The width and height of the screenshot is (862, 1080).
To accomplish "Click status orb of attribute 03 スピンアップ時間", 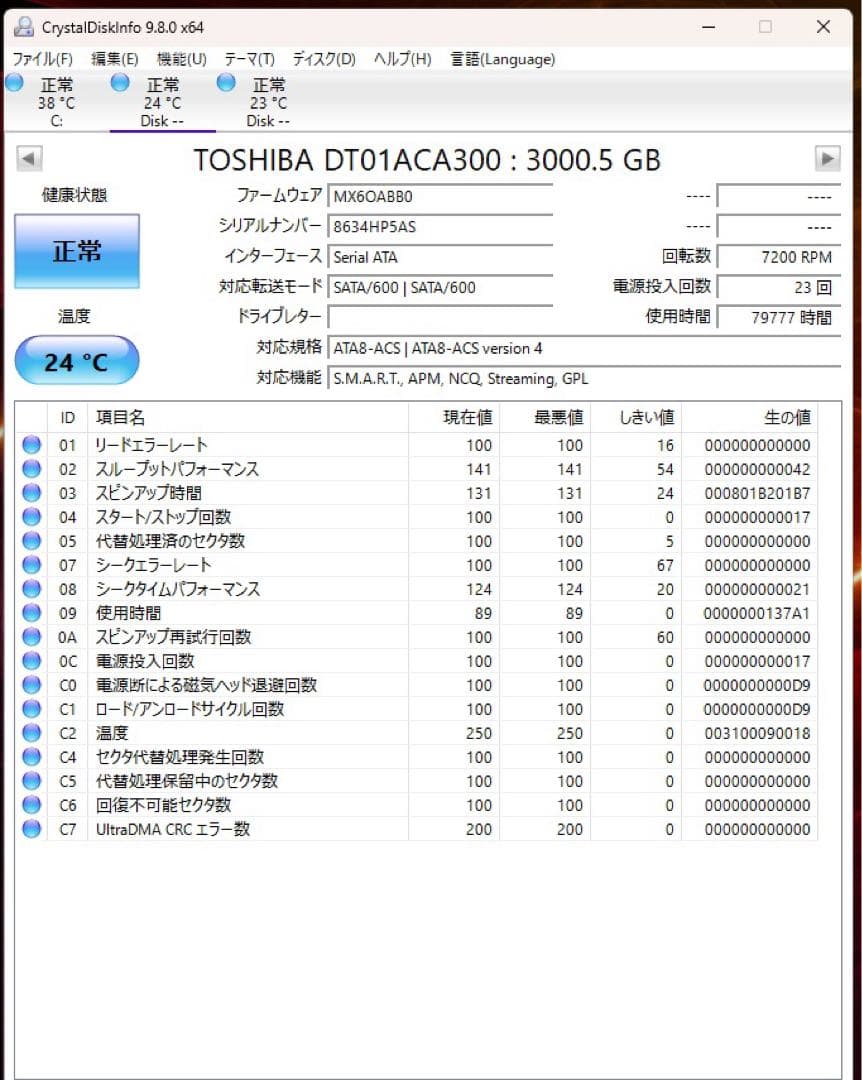I will point(32,493).
